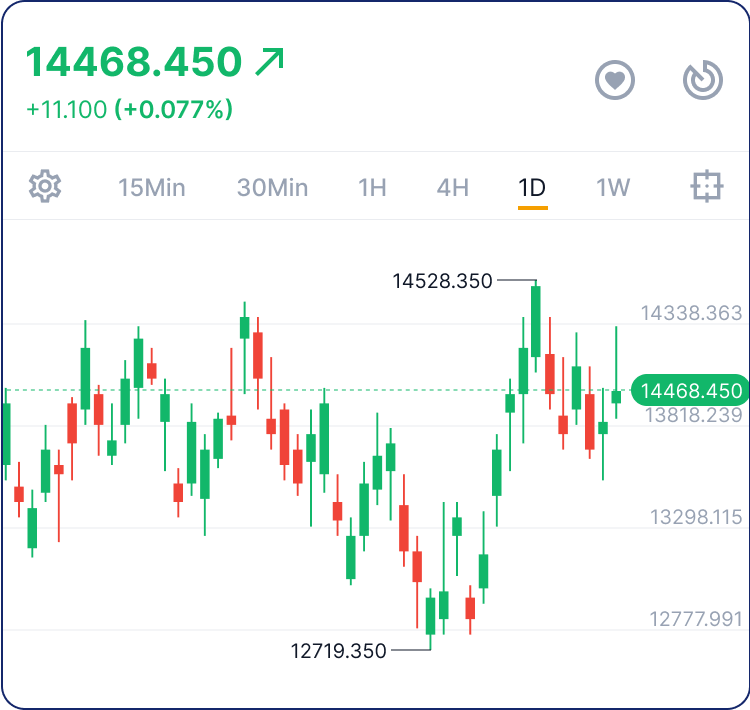Click the 12777.991 price axis label
750x710 pixels.
696,619
